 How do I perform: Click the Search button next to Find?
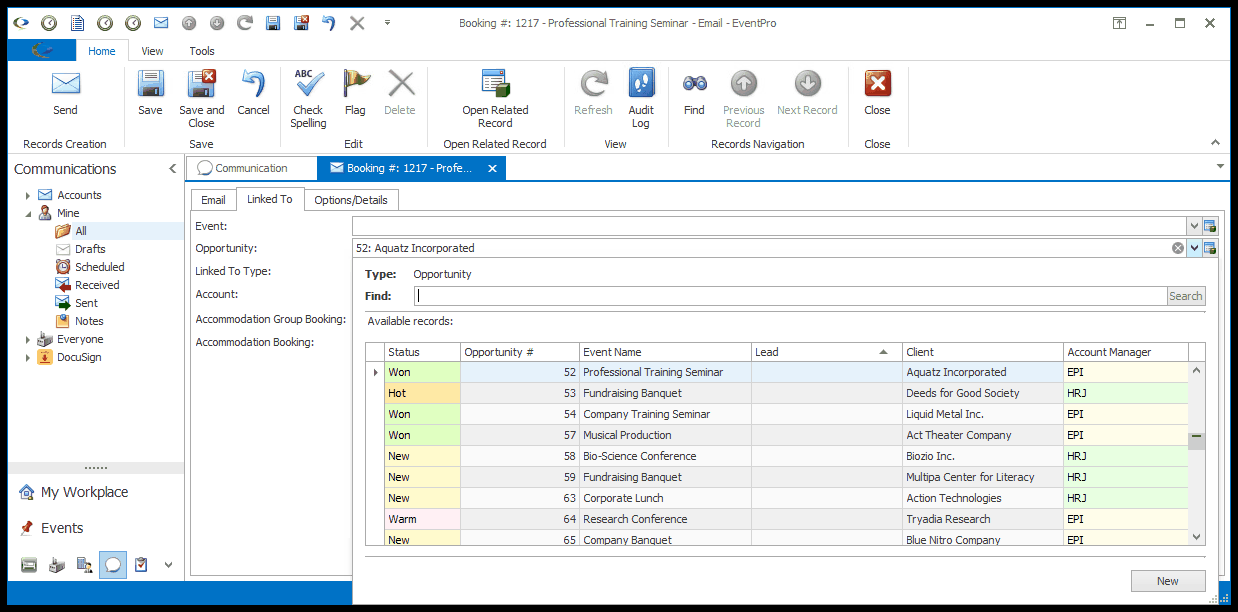point(1186,296)
